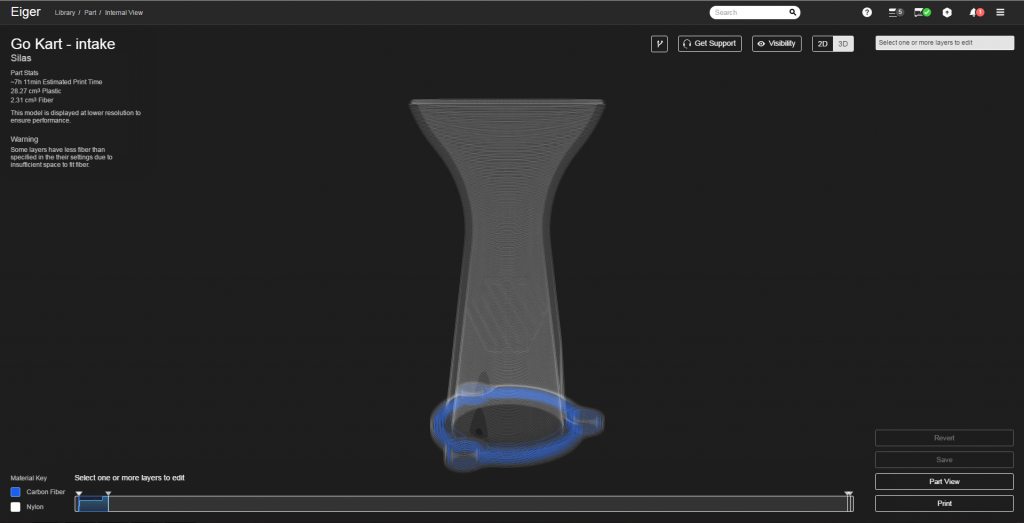The height and width of the screenshot is (523, 1024).
Task: Click the printer status icon with green check
Action: 923,12
